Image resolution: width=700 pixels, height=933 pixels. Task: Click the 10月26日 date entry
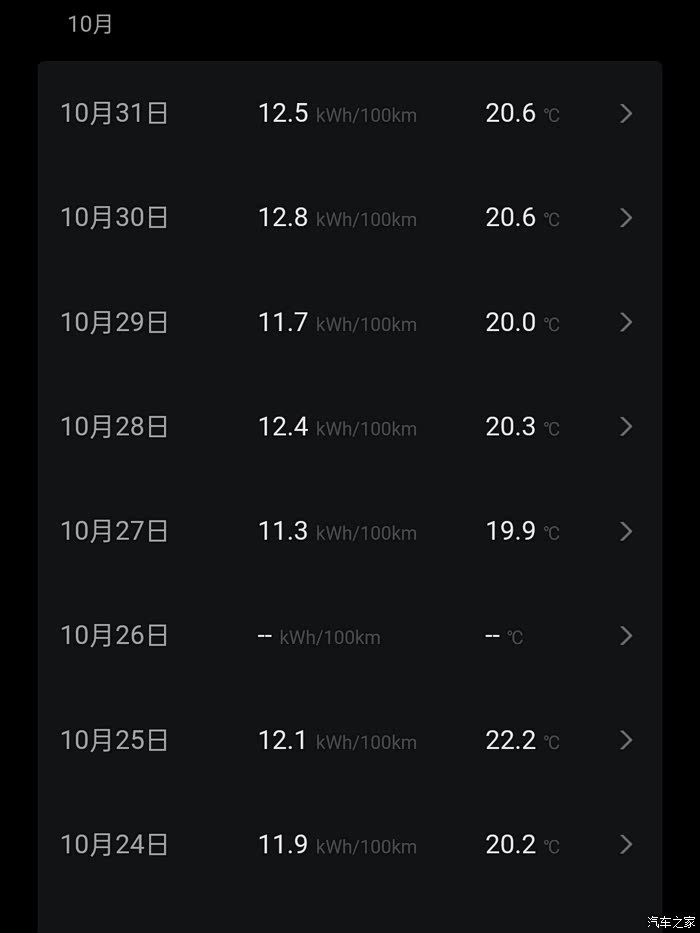click(114, 636)
